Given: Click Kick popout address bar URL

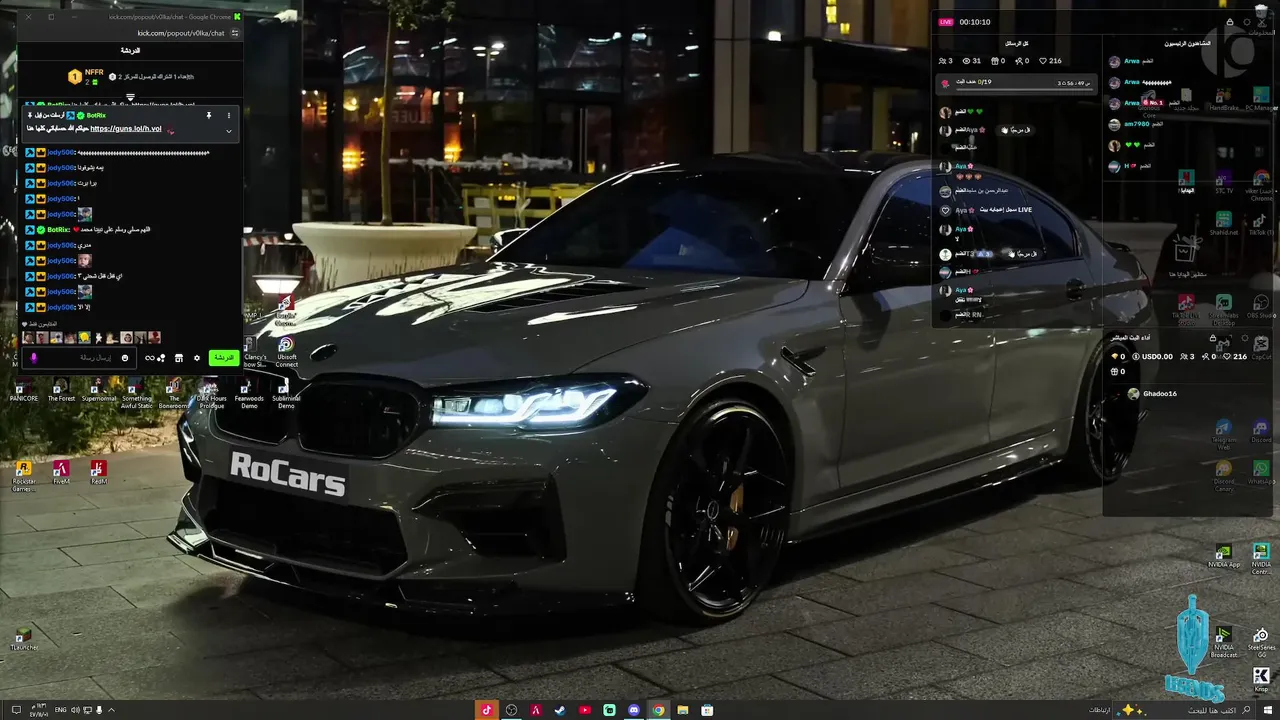Looking at the screenshot, I should [x=181, y=33].
